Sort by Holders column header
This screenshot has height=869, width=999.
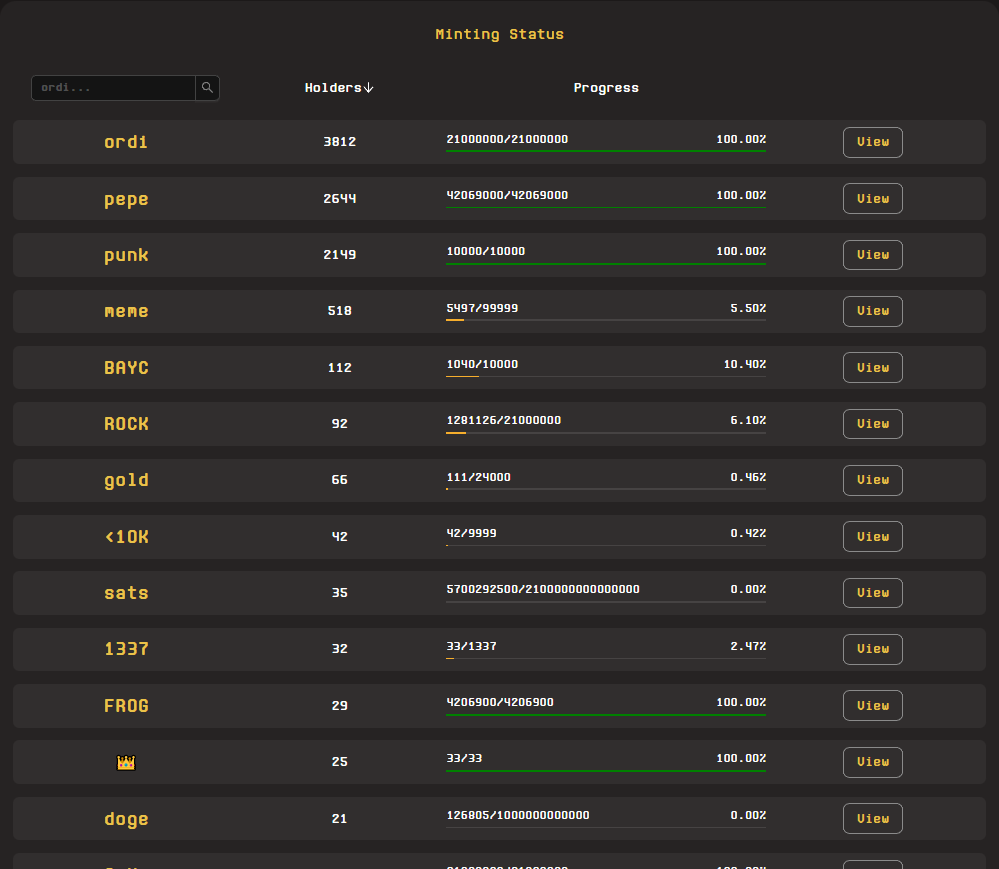tap(339, 88)
